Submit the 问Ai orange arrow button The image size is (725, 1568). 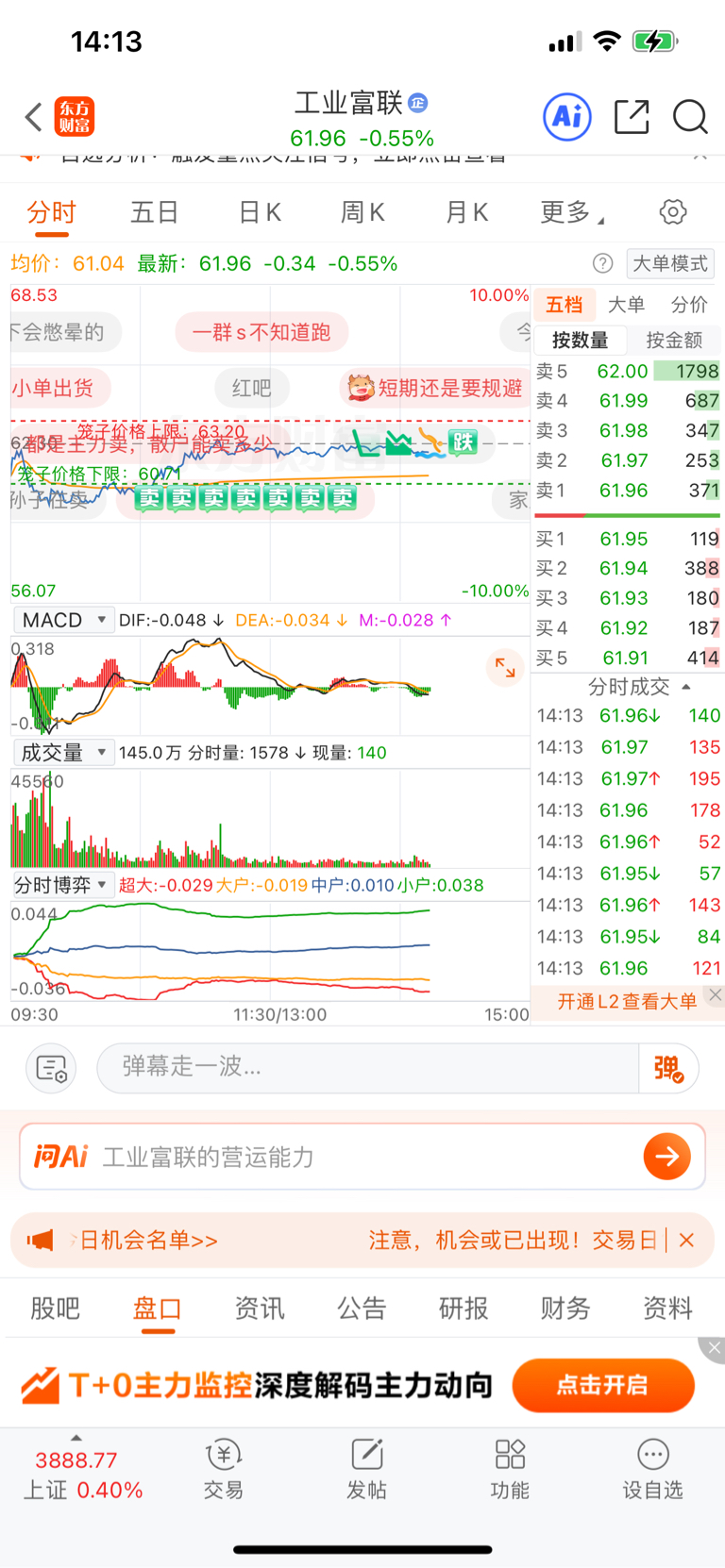pos(667,1157)
